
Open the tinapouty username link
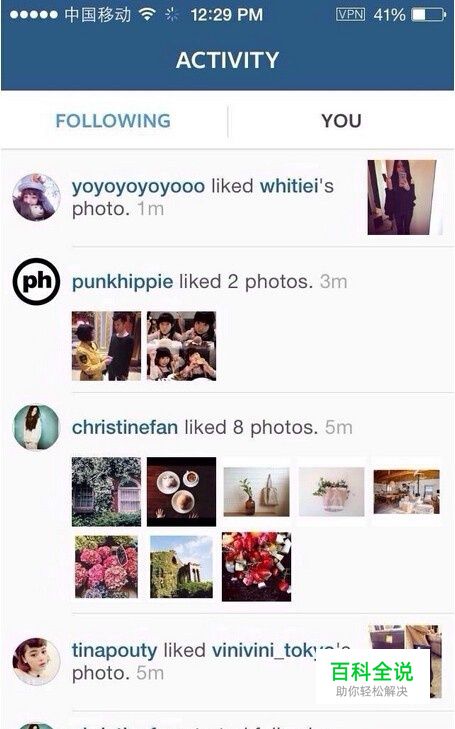click(114, 650)
